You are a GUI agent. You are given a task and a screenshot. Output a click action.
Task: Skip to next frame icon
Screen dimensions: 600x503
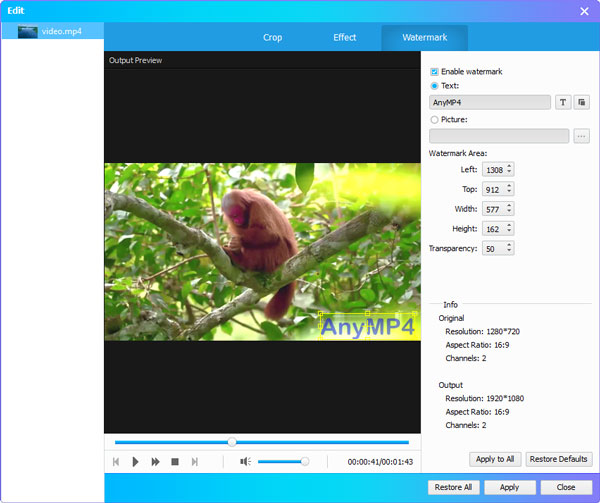click(x=195, y=462)
